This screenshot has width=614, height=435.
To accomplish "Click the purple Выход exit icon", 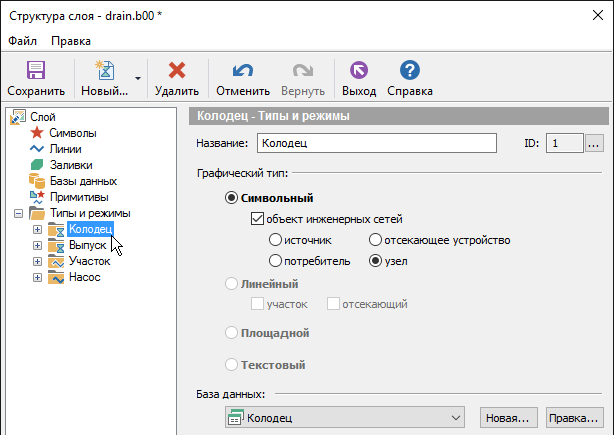I will 359,70.
